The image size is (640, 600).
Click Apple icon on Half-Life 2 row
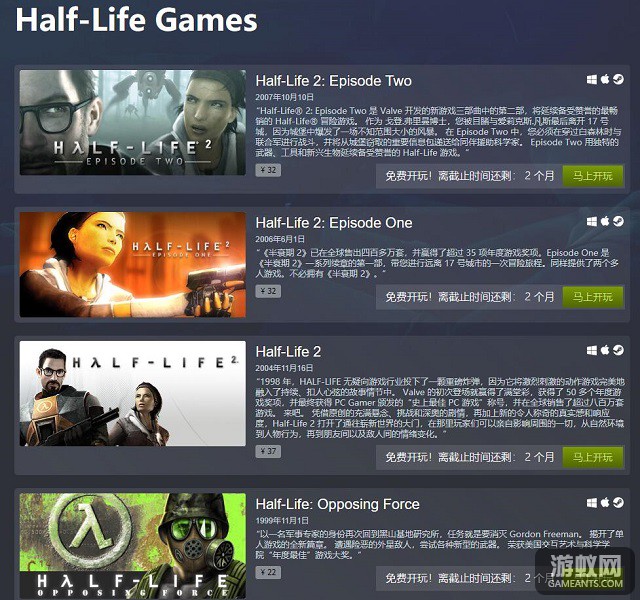click(605, 350)
